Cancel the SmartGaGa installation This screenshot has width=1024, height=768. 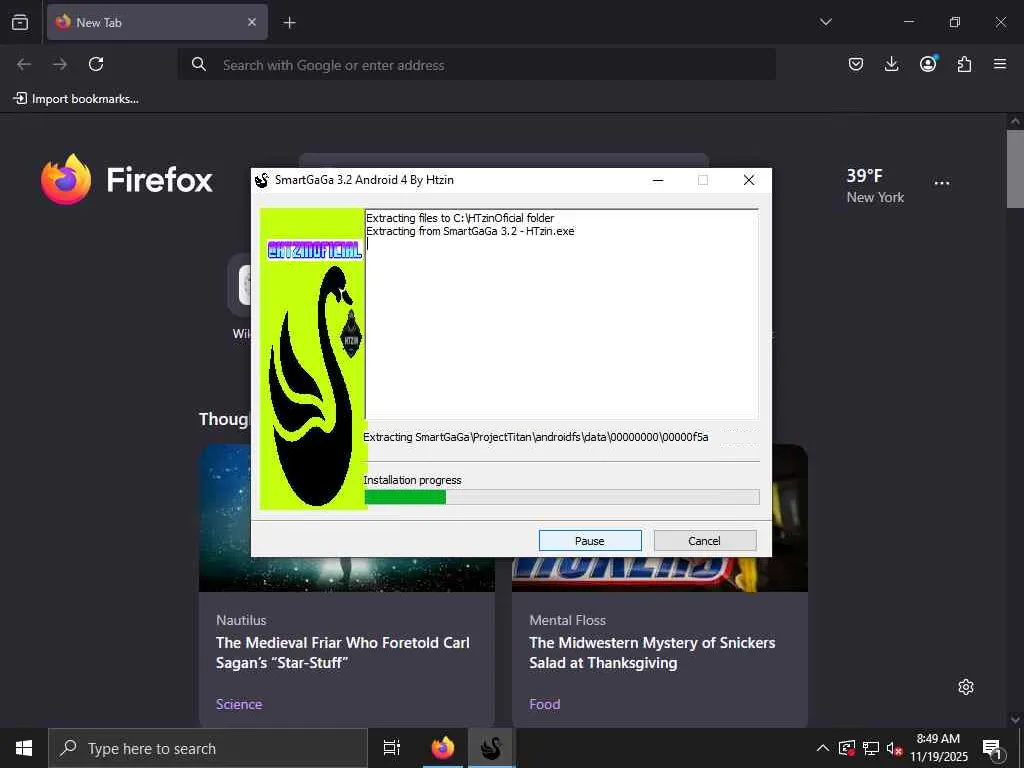pyautogui.click(x=705, y=541)
